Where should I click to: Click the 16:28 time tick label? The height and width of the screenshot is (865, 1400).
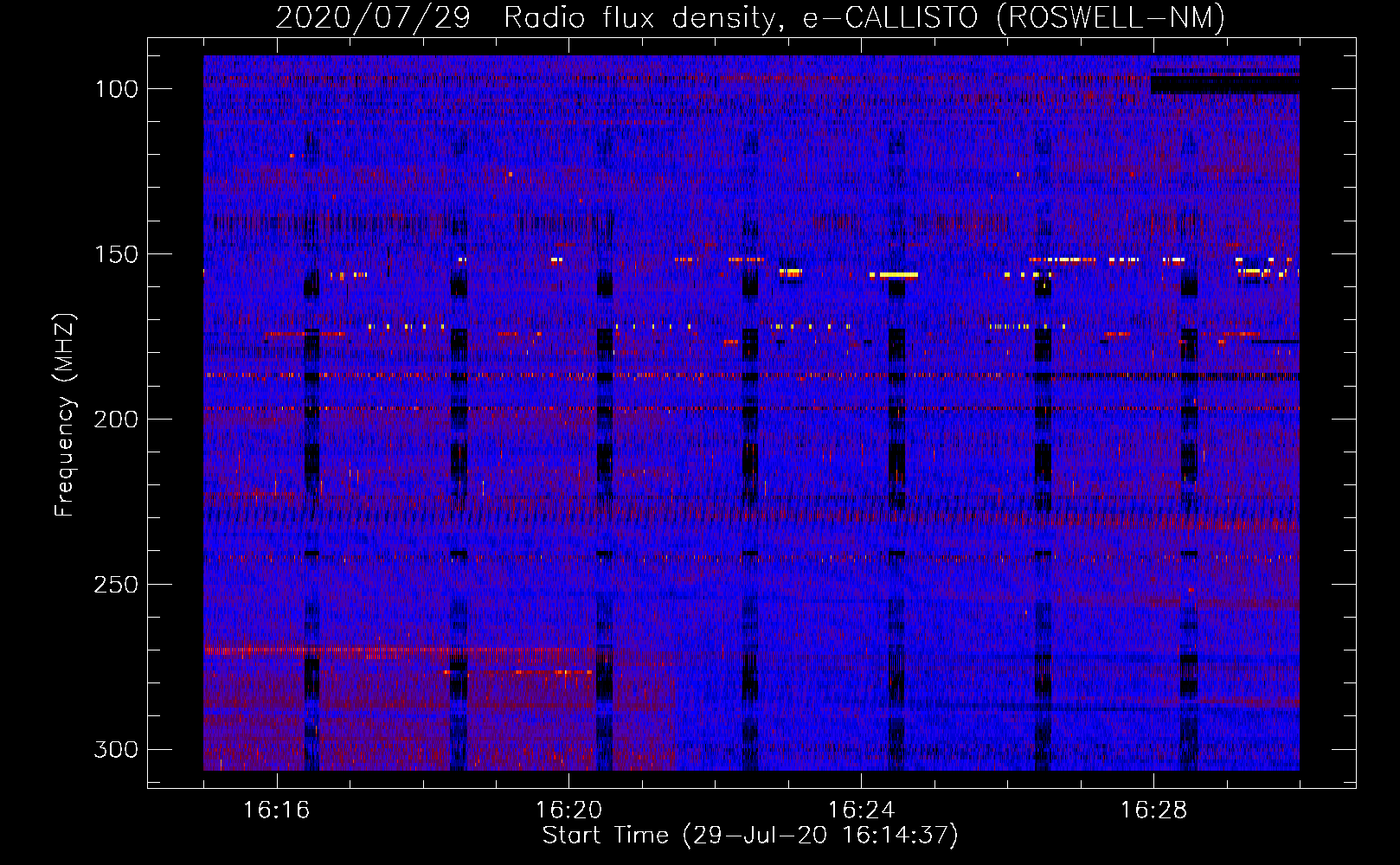tap(1153, 811)
